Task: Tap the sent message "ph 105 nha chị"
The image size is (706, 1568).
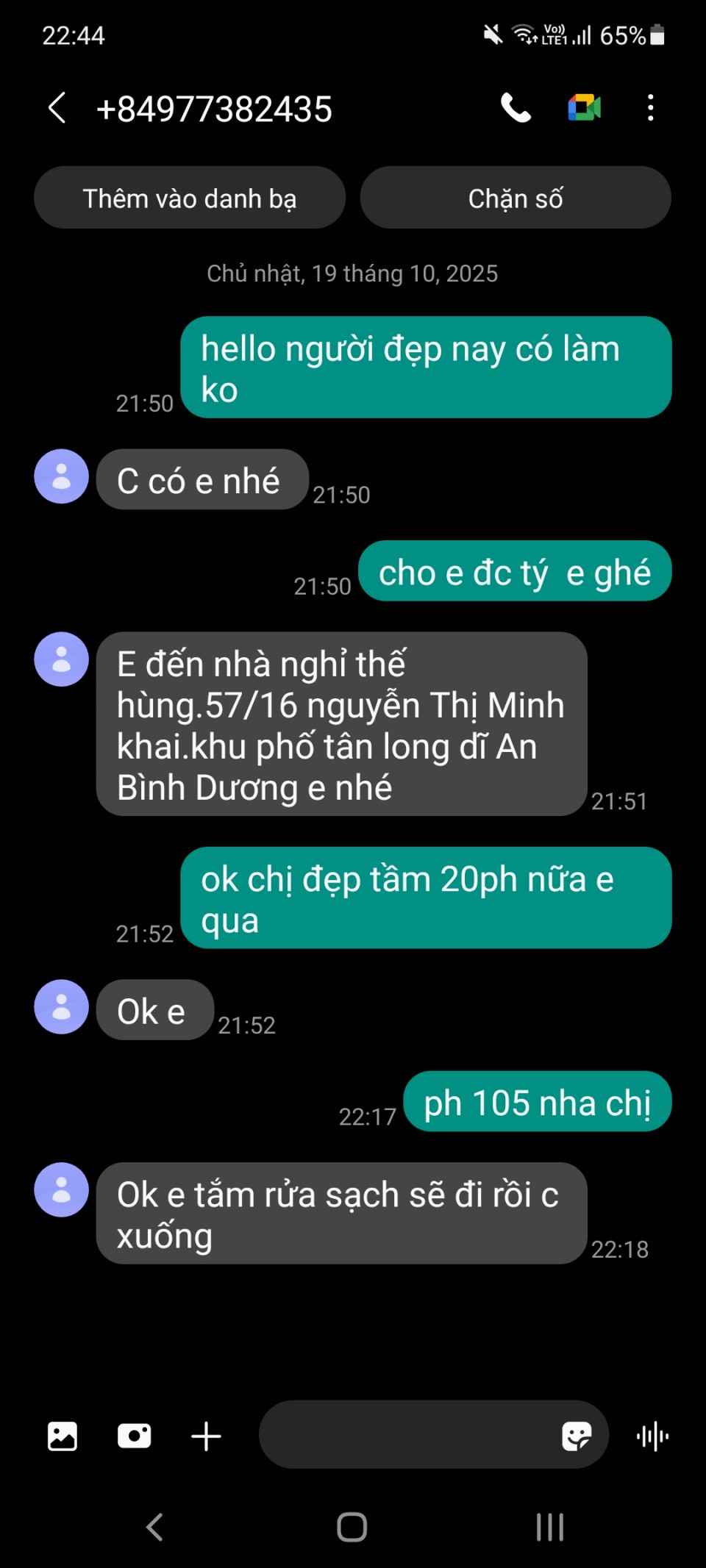Action: coord(538,1101)
